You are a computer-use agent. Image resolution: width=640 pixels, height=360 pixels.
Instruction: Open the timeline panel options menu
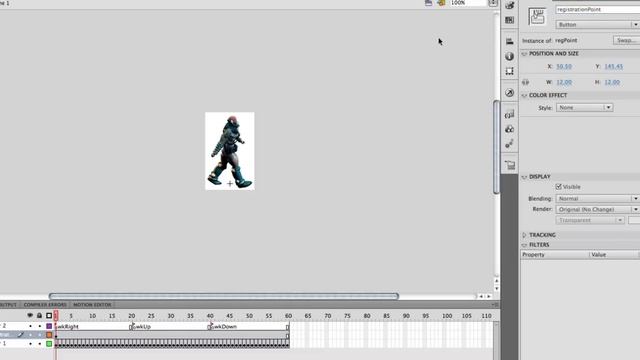(x=495, y=304)
